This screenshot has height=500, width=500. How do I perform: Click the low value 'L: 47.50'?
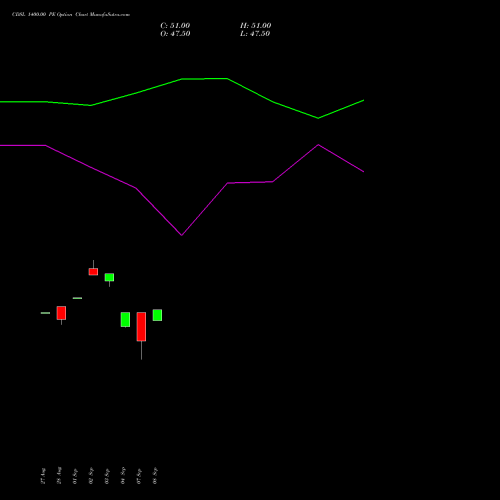255,34
